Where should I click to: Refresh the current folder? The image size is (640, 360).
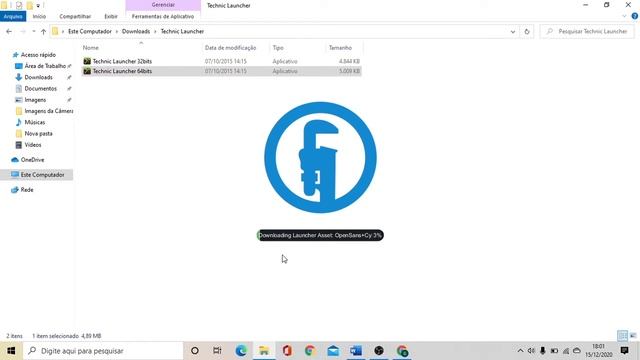click(x=527, y=31)
